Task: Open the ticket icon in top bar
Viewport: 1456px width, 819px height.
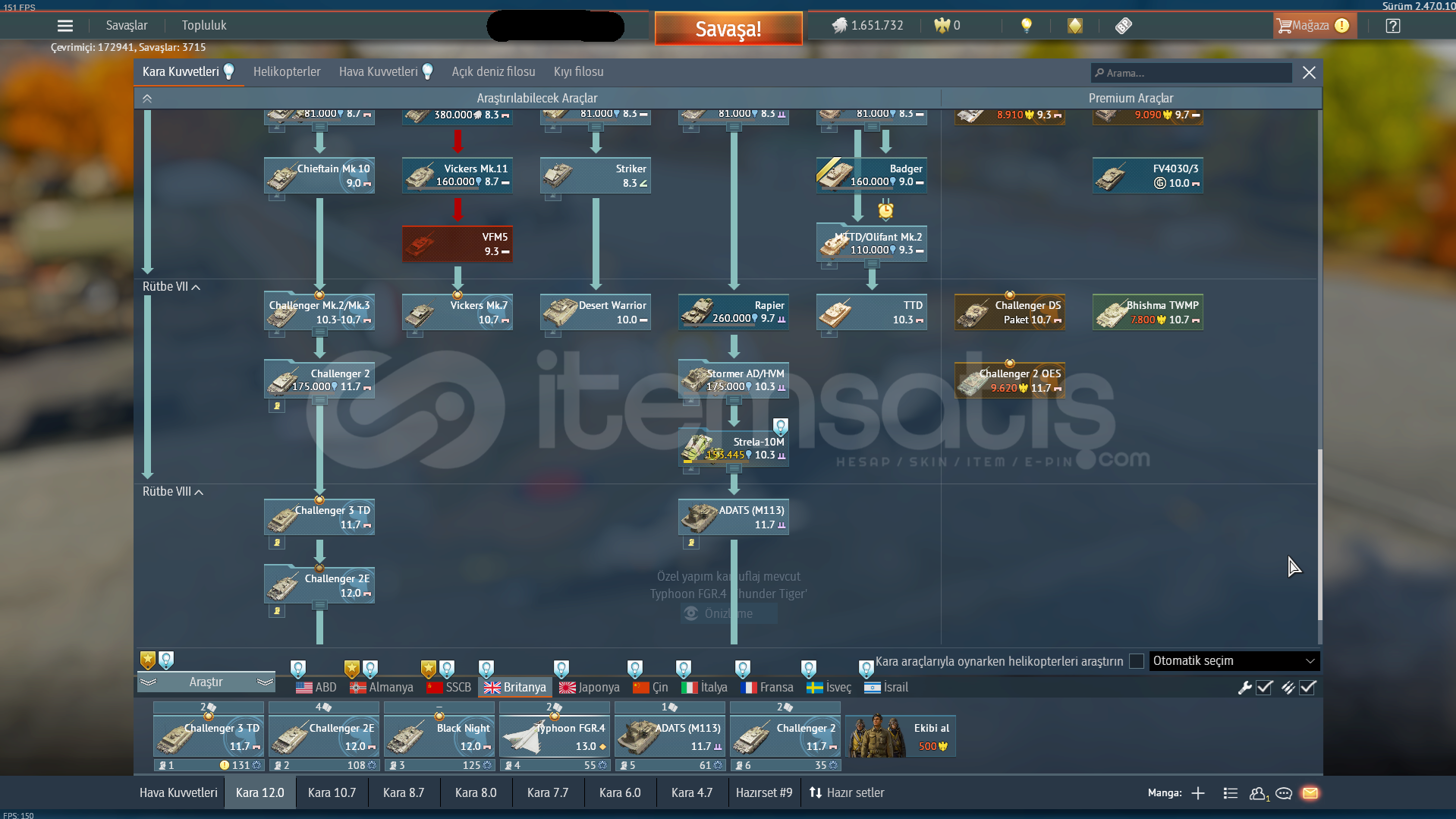Action: (1124, 26)
